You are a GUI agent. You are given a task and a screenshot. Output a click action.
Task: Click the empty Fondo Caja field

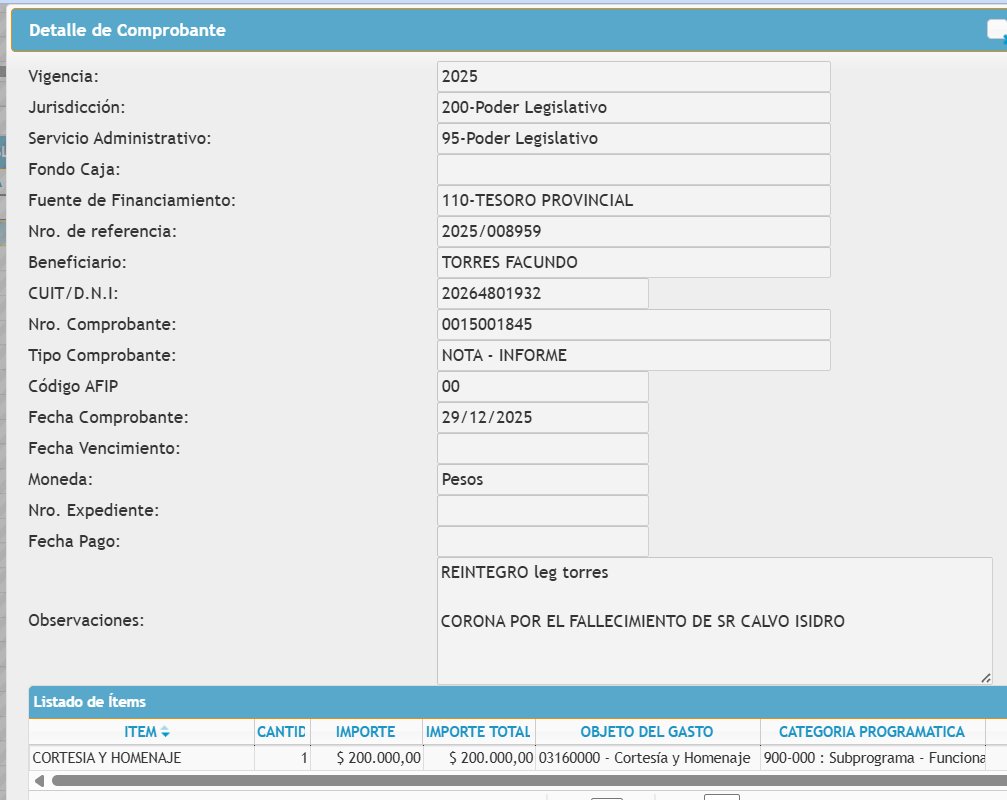click(x=633, y=170)
